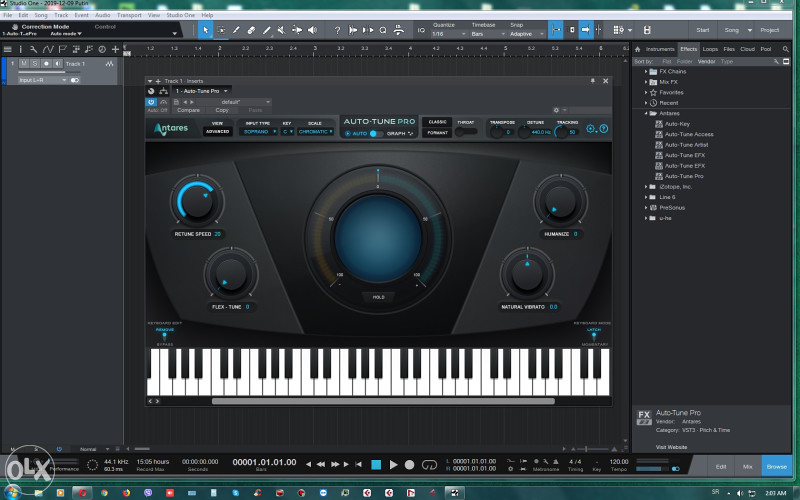800x500 pixels.
Task: Click the browser search magnifier icon
Action: (x=786, y=49)
